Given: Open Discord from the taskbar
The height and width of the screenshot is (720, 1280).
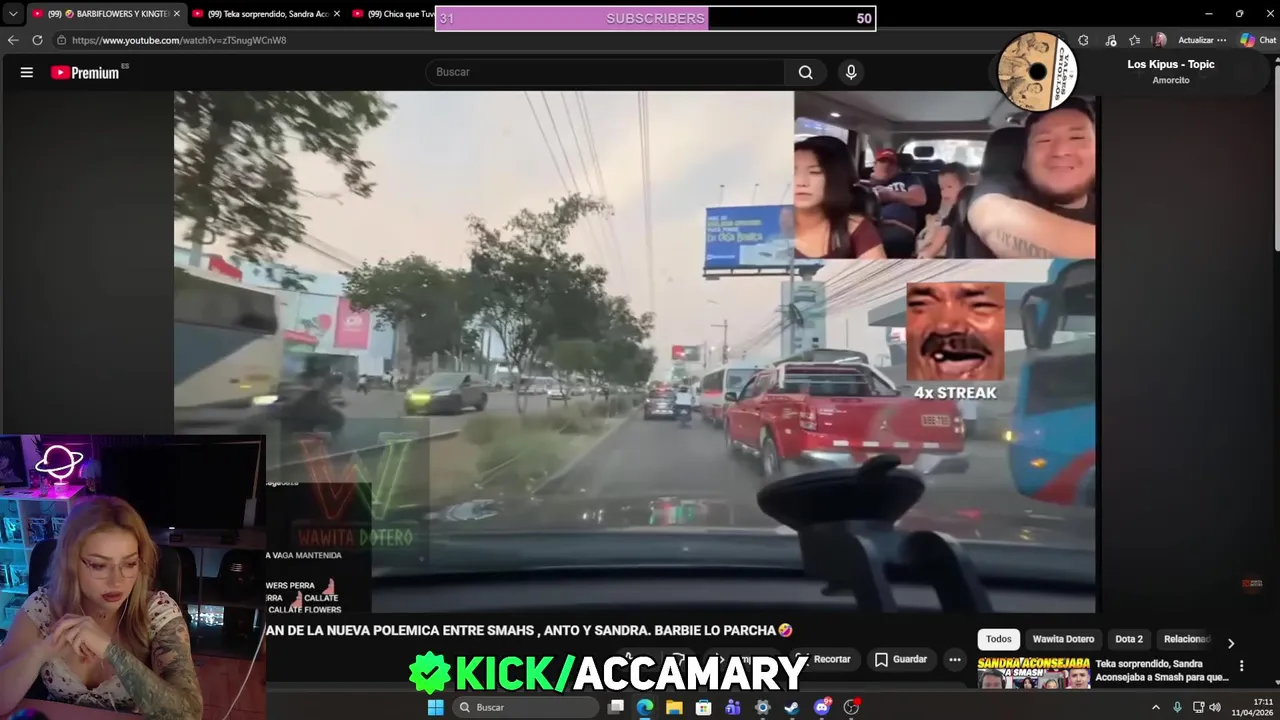Looking at the screenshot, I should click(x=822, y=707).
